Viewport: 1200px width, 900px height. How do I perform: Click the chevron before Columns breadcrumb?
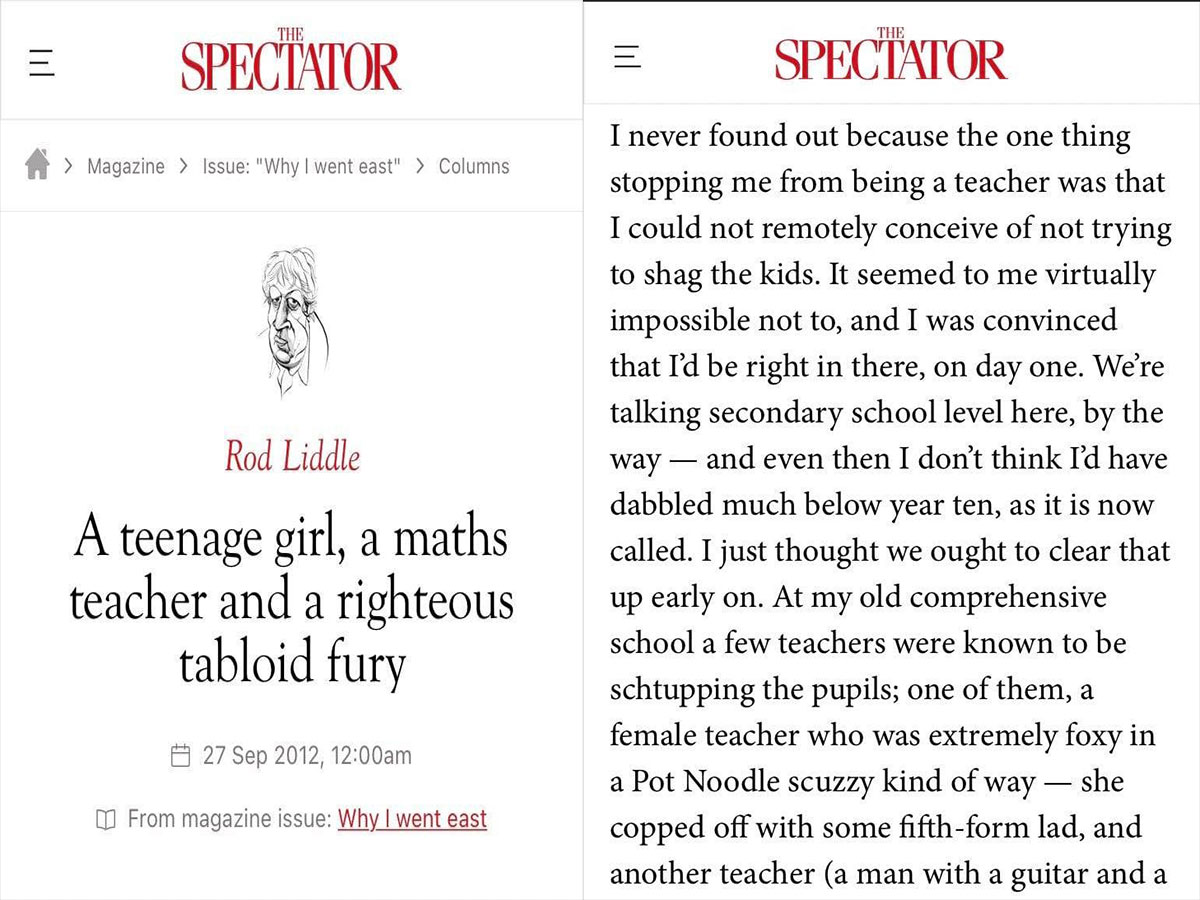coord(421,166)
